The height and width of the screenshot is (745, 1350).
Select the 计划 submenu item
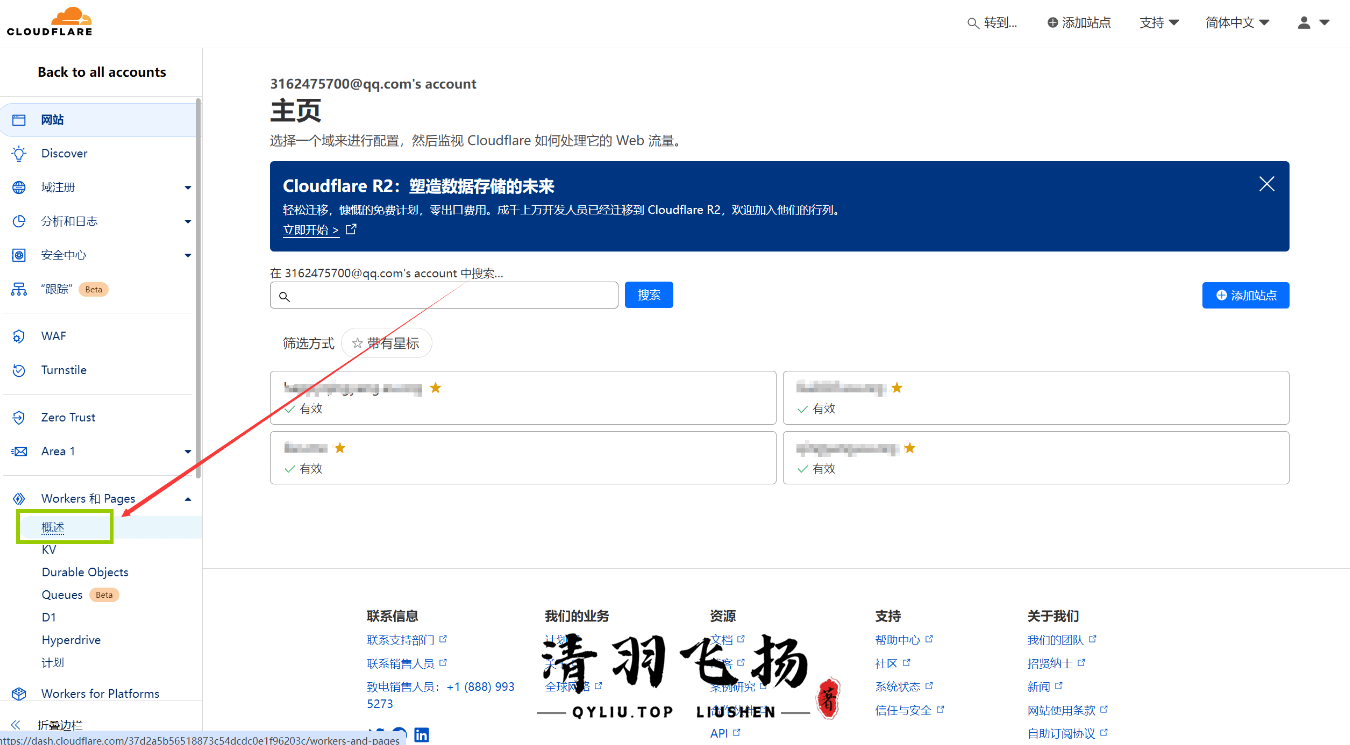tap(53, 662)
